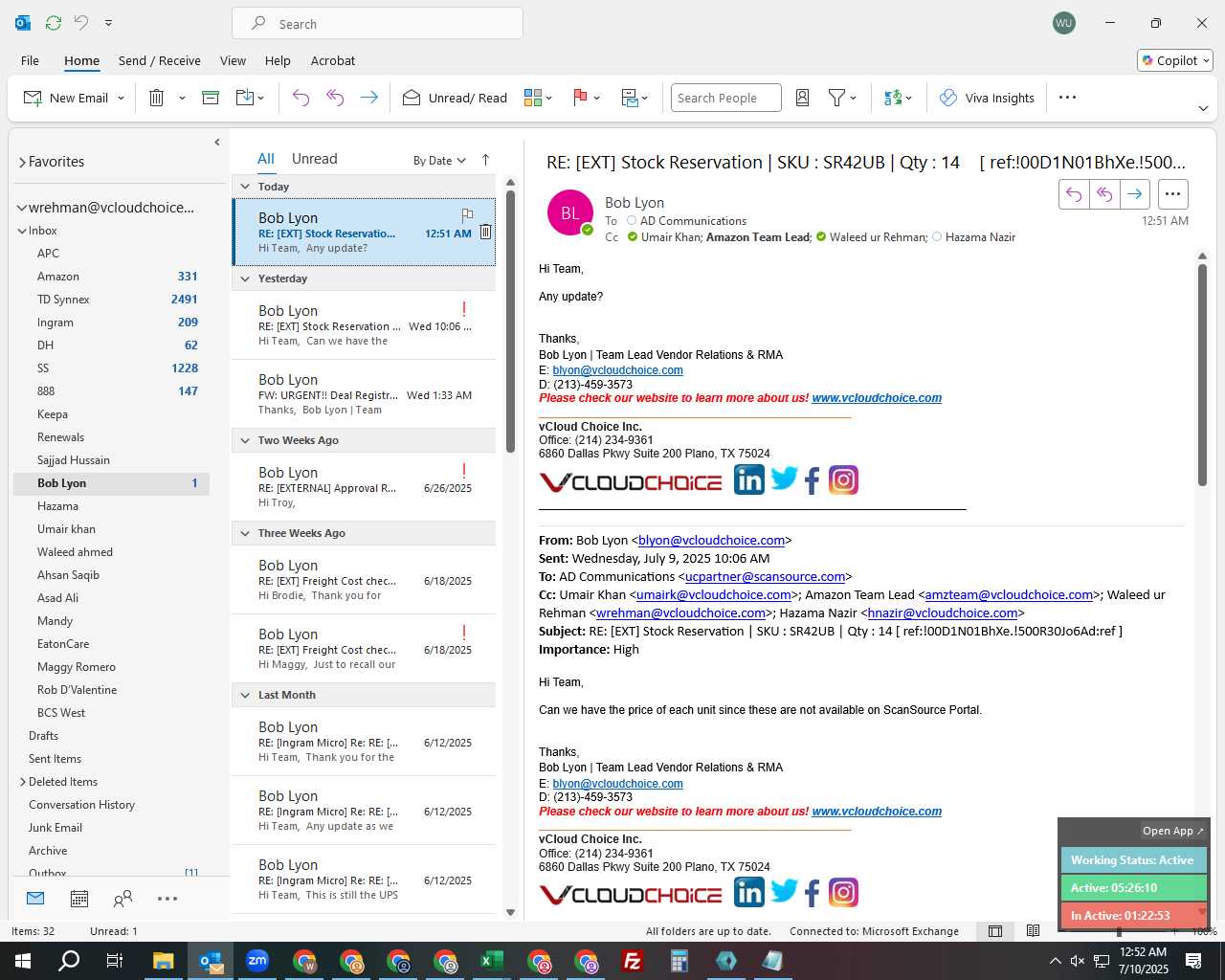Click the Send/Receive sync icon in title bar

[x=54, y=22]
